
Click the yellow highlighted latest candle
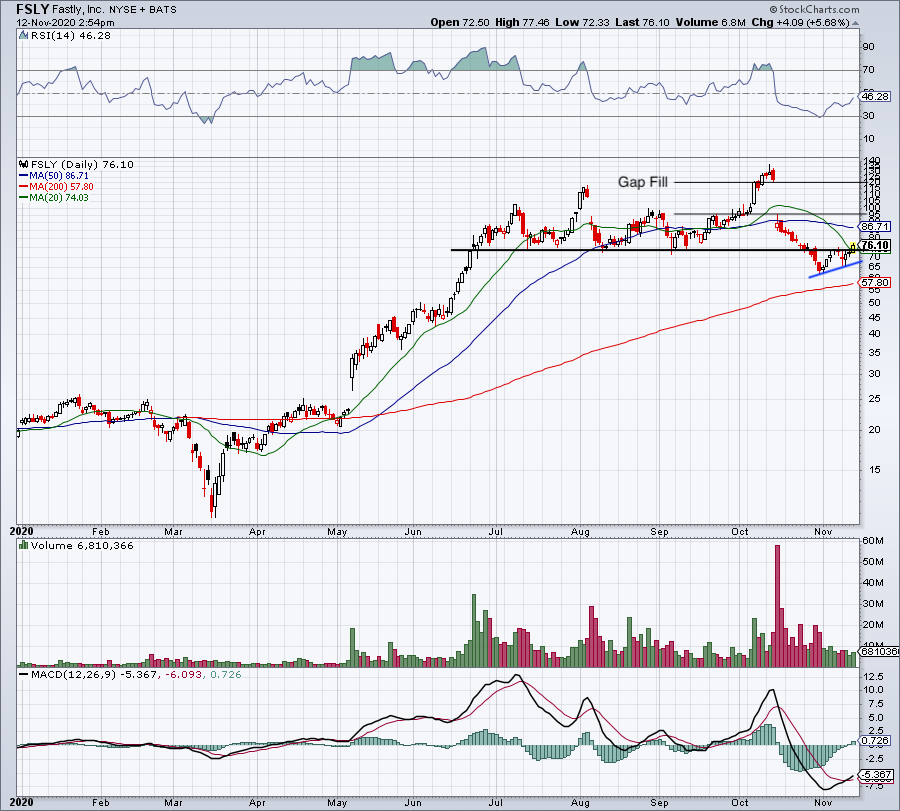[853, 248]
